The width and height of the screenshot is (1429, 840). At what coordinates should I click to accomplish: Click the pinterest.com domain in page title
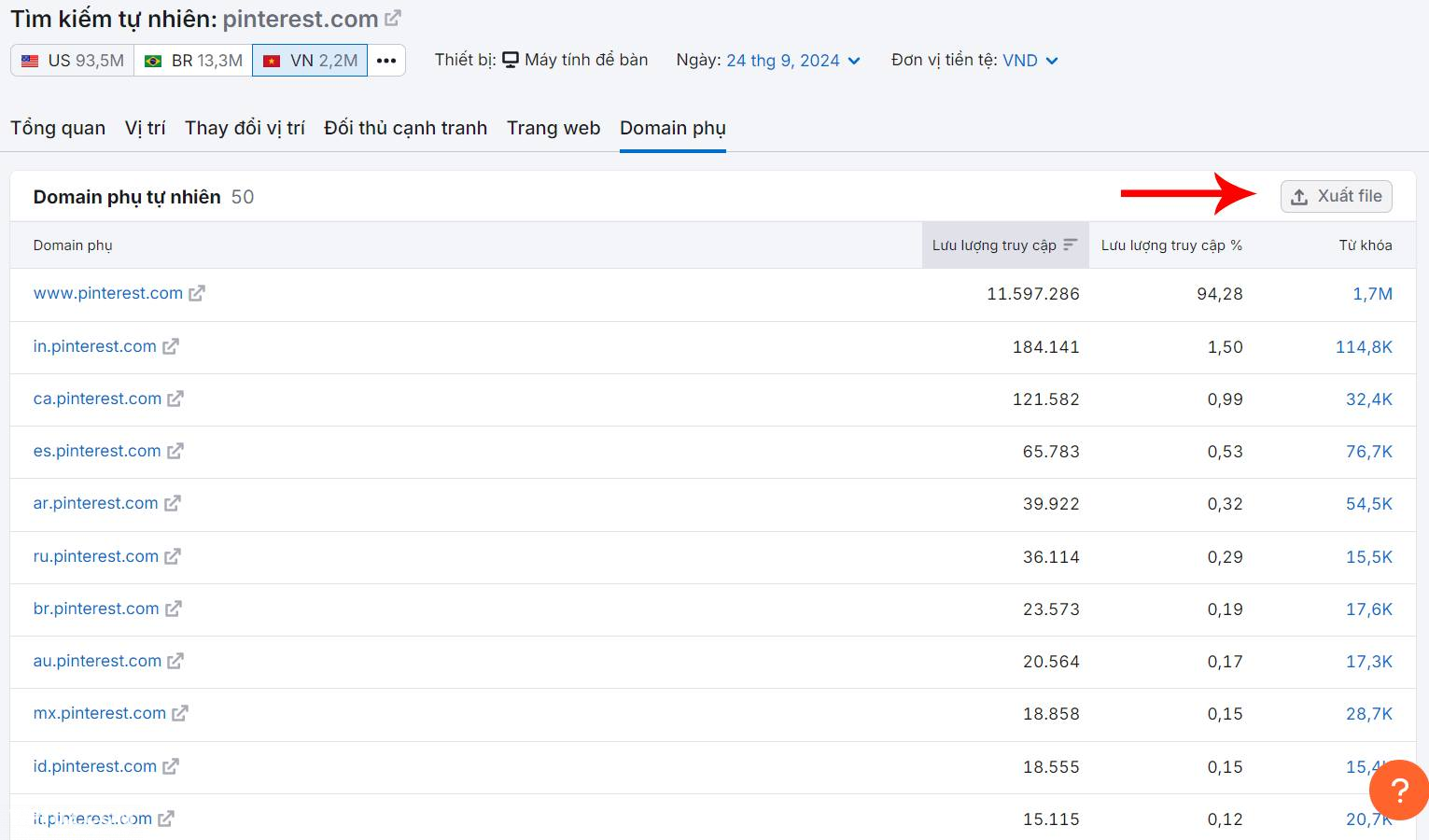(x=301, y=19)
